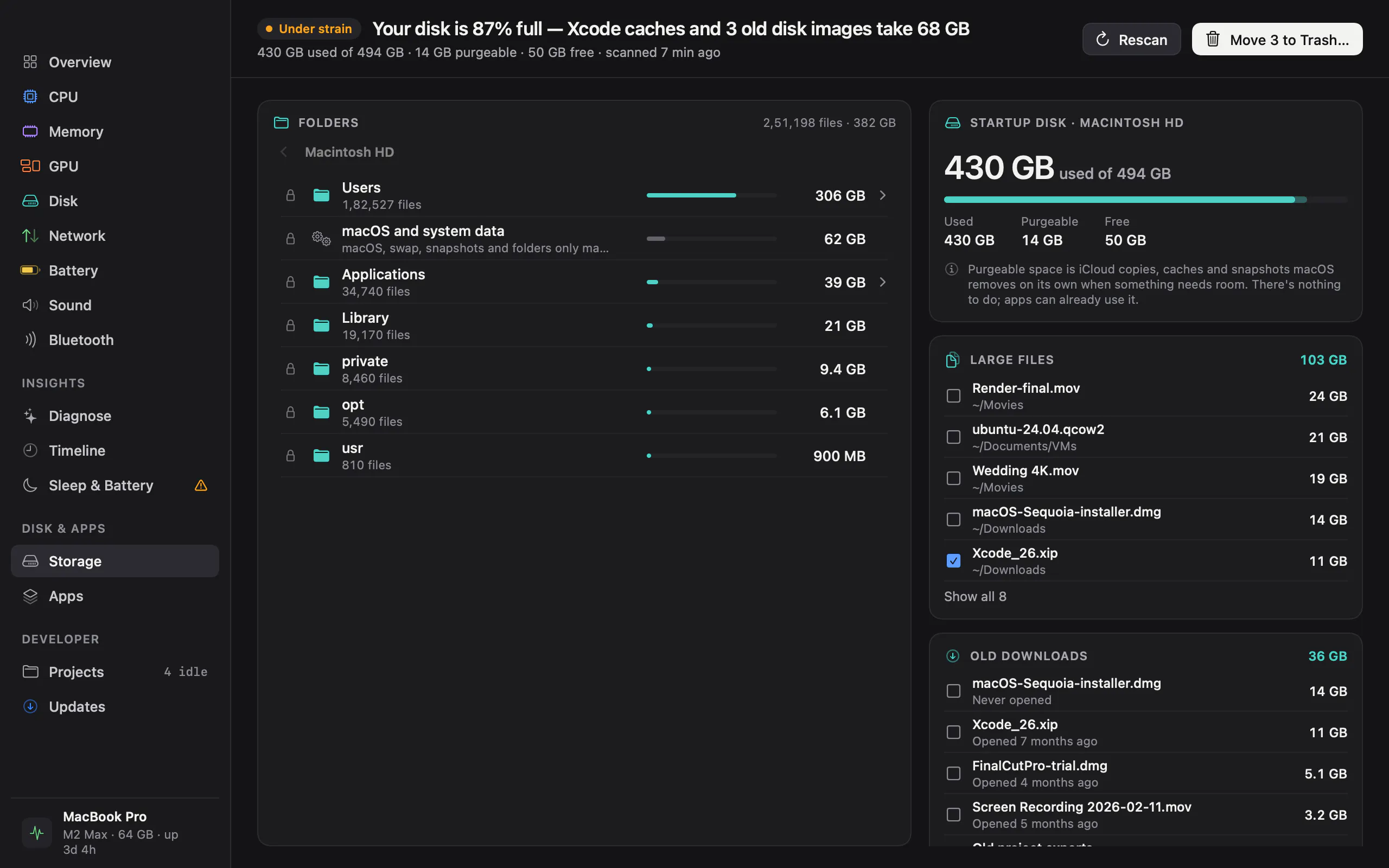The image size is (1389, 868).
Task: Click the purgeable space info icon
Action: coord(952,269)
